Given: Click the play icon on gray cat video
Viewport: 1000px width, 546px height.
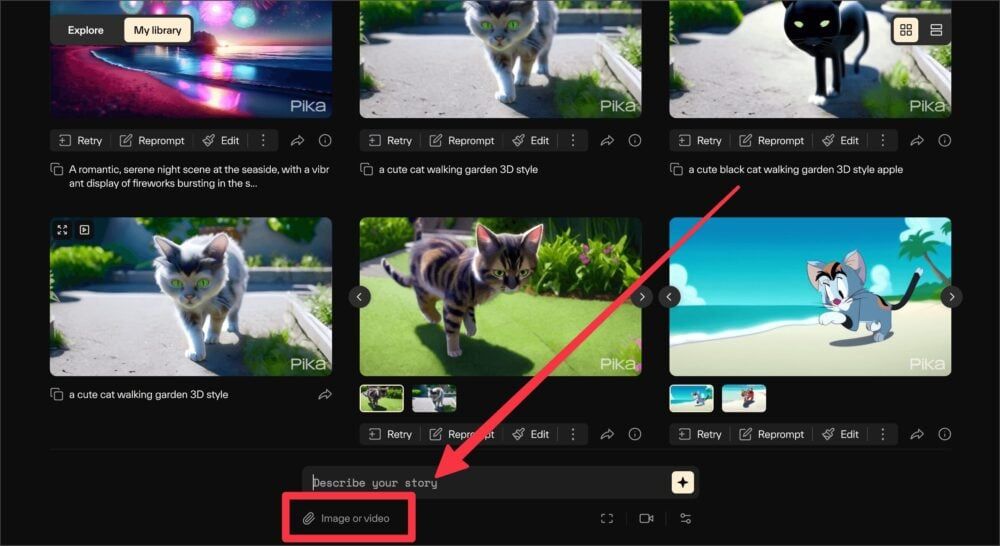Looking at the screenshot, I should (85, 230).
